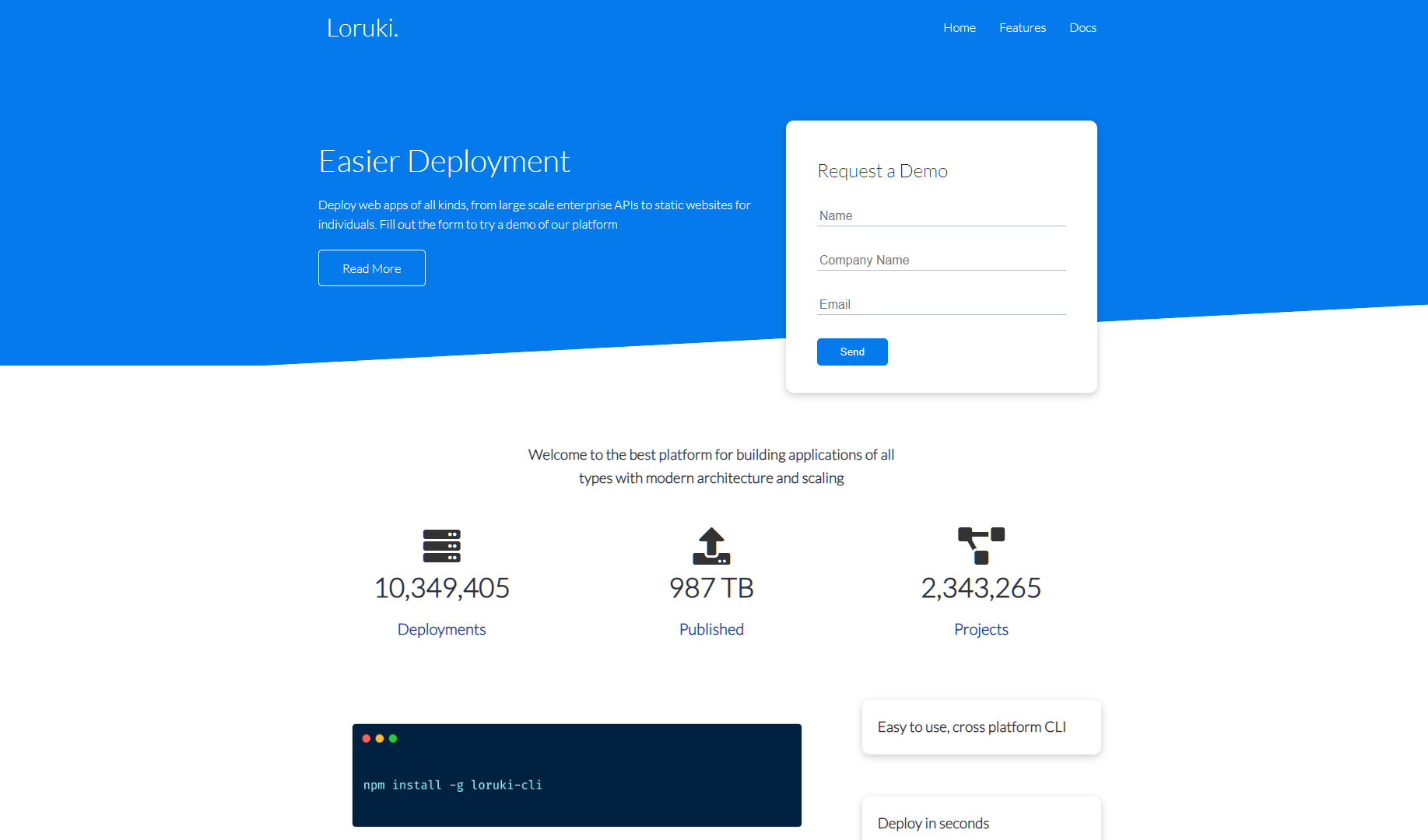Click the npm install command text
Image resolution: width=1428 pixels, height=840 pixels.
pos(452,785)
